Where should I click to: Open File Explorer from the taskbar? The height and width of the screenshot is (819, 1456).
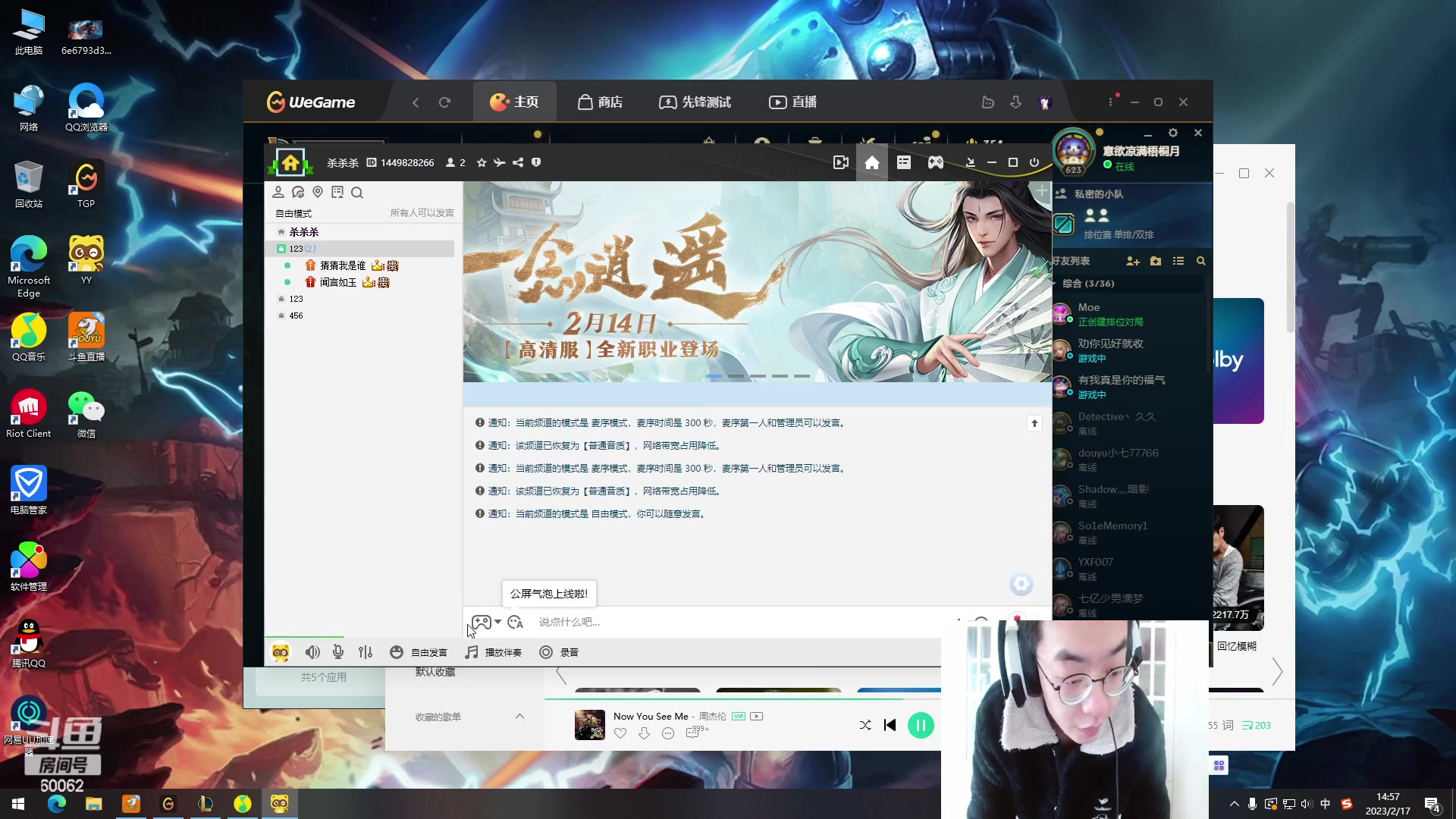93,804
